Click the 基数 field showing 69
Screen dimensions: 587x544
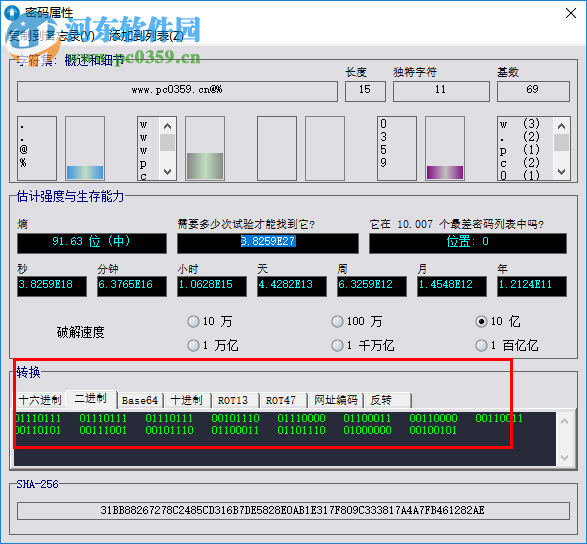coord(533,91)
